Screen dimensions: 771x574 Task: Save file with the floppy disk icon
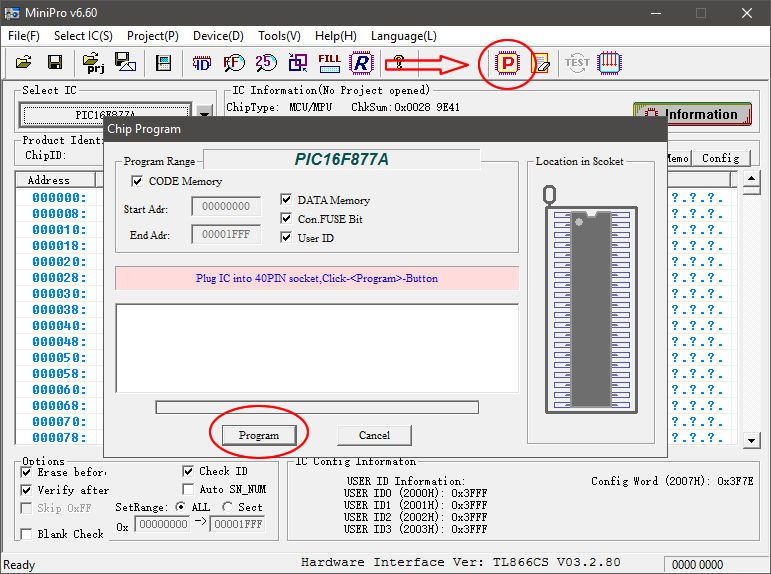(55, 62)
